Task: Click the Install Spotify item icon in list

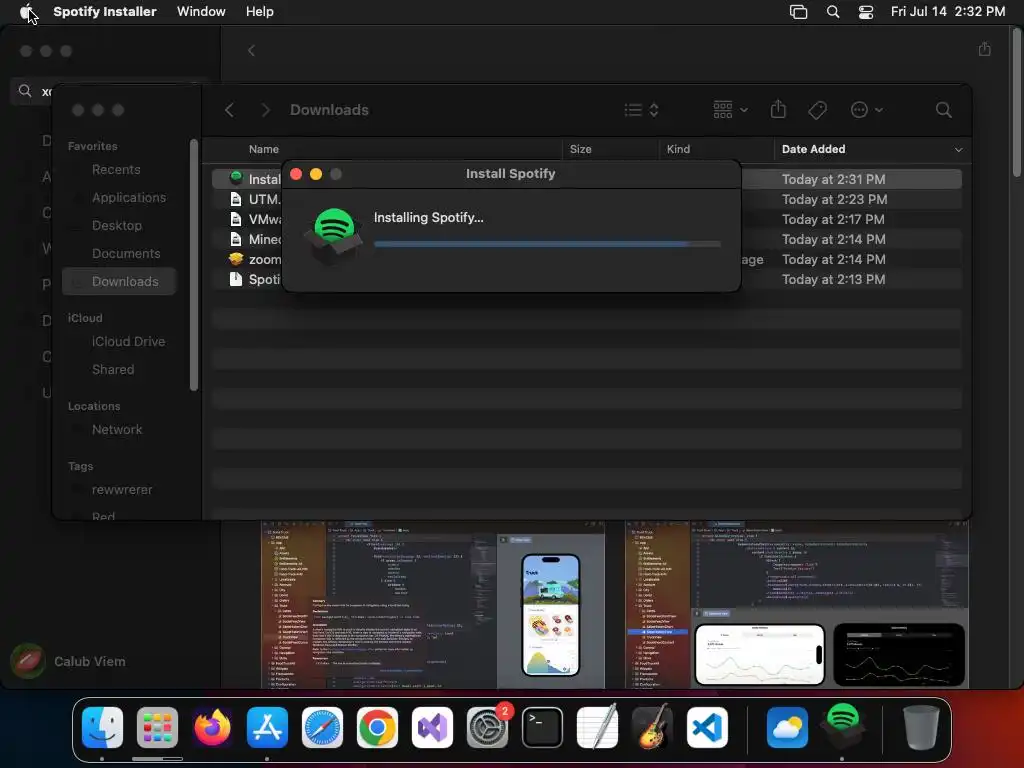Action: click(236, 178)
